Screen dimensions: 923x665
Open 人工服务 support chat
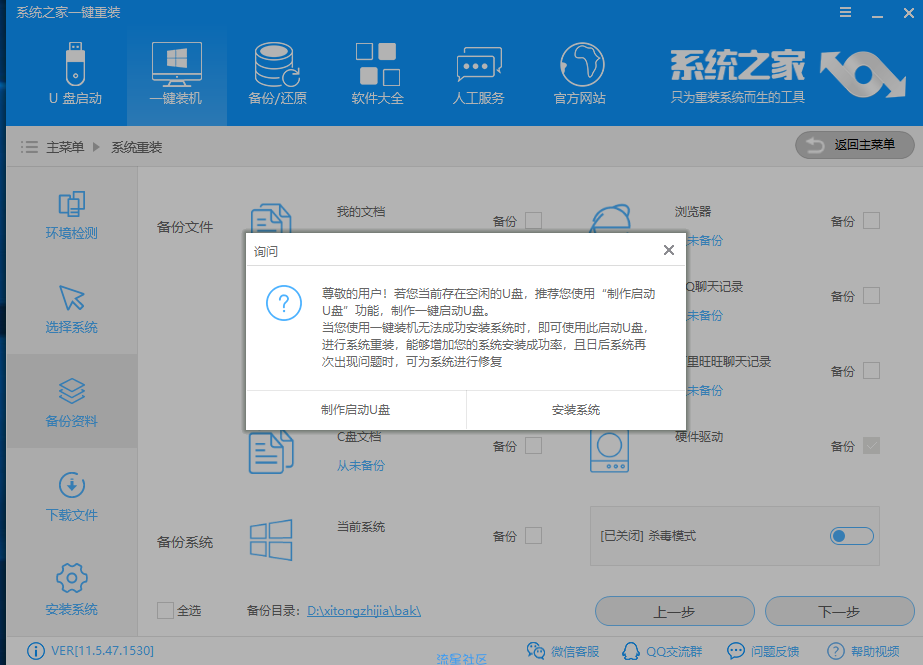(479, 74)
